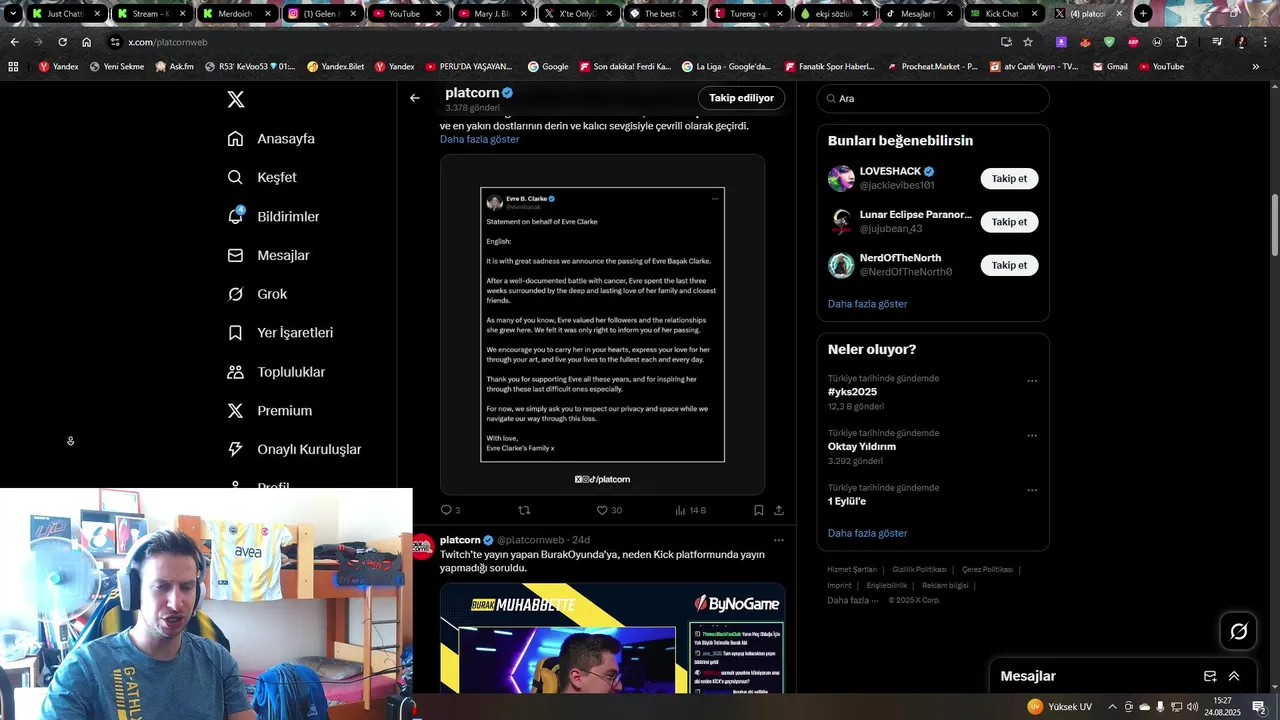Viewport: 1280px width, 720px height.
Task: Follow LOVESHACK with Takip et
Action: tap(1009, 179)
